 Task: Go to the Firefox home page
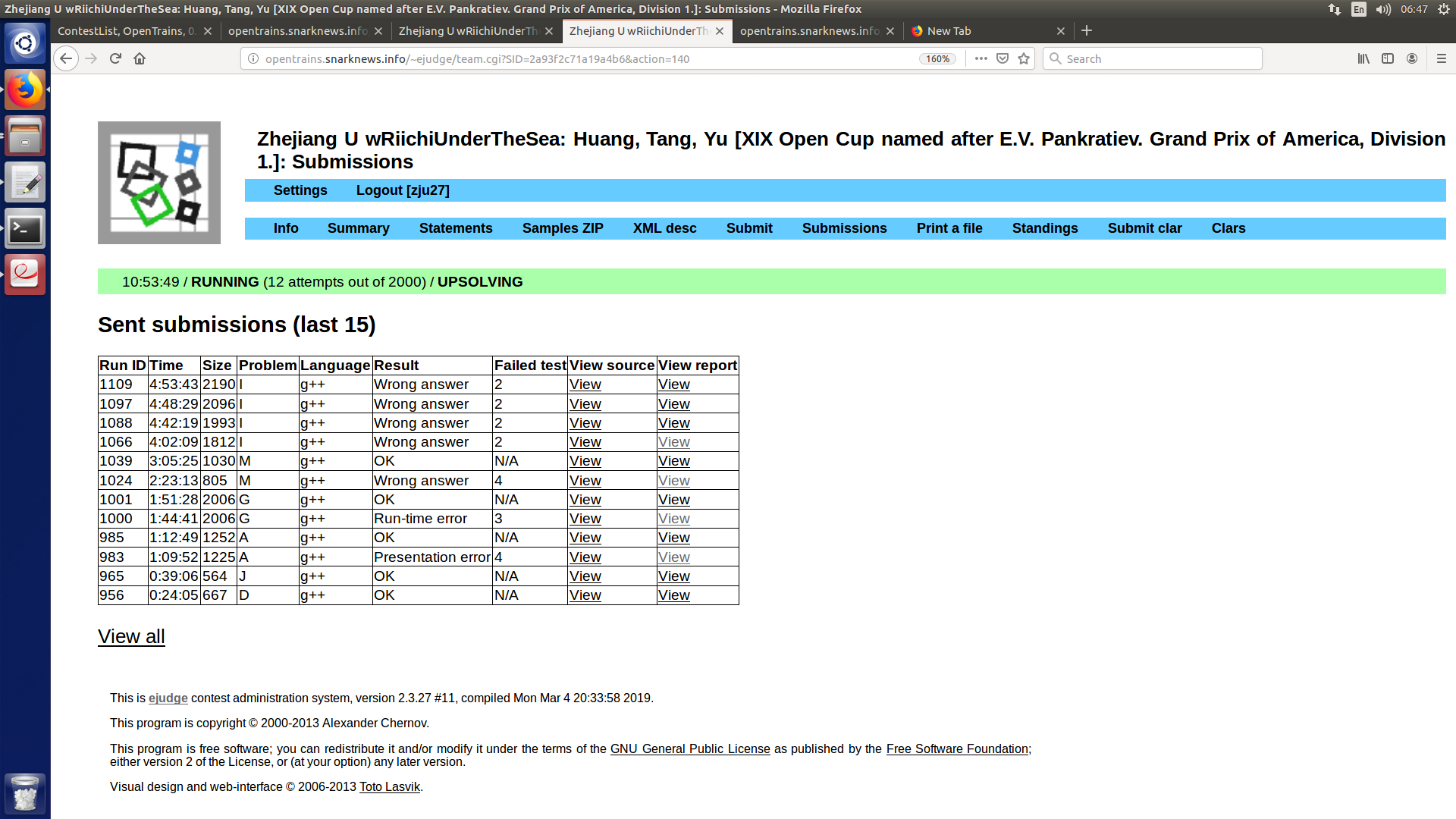pyautogui.click(x=140, y=58)
